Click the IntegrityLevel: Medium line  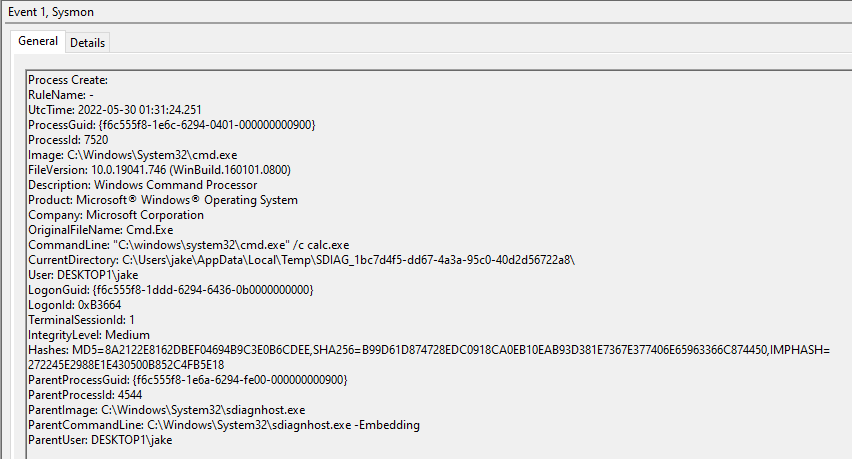(x=89, y=335)
